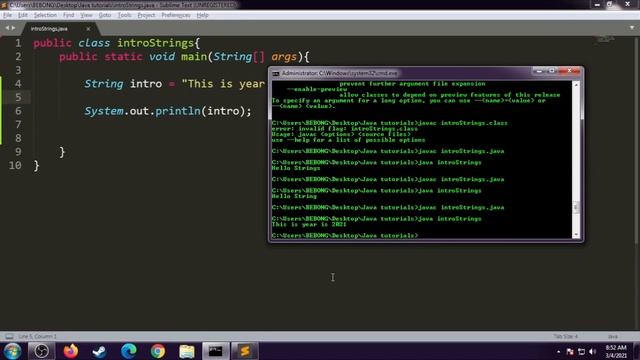Open Google Chrome from the taskbar

pos(158,351)
